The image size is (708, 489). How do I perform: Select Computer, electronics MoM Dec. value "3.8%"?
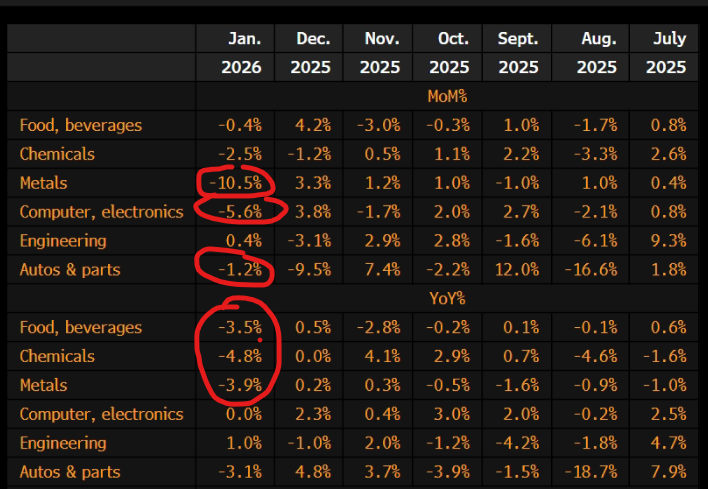point(313,212)
